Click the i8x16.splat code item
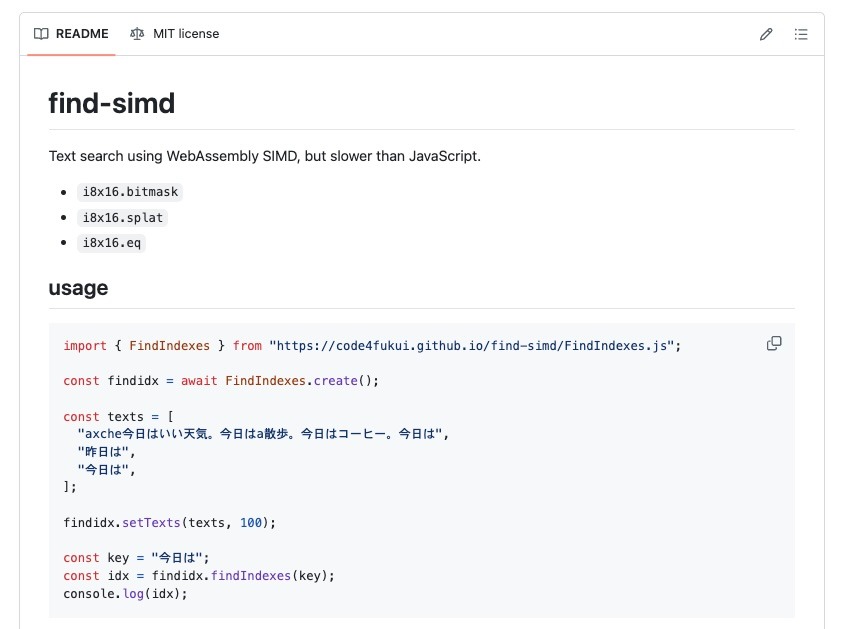This screenshot has height=629, width=846. [x=123, y=217]
